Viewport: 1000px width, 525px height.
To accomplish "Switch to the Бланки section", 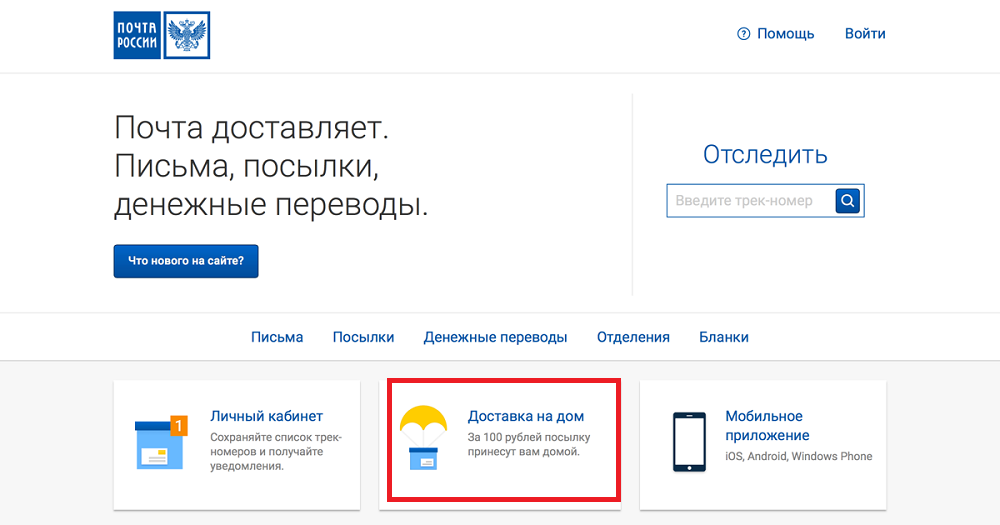I will [x=724, y=337].
